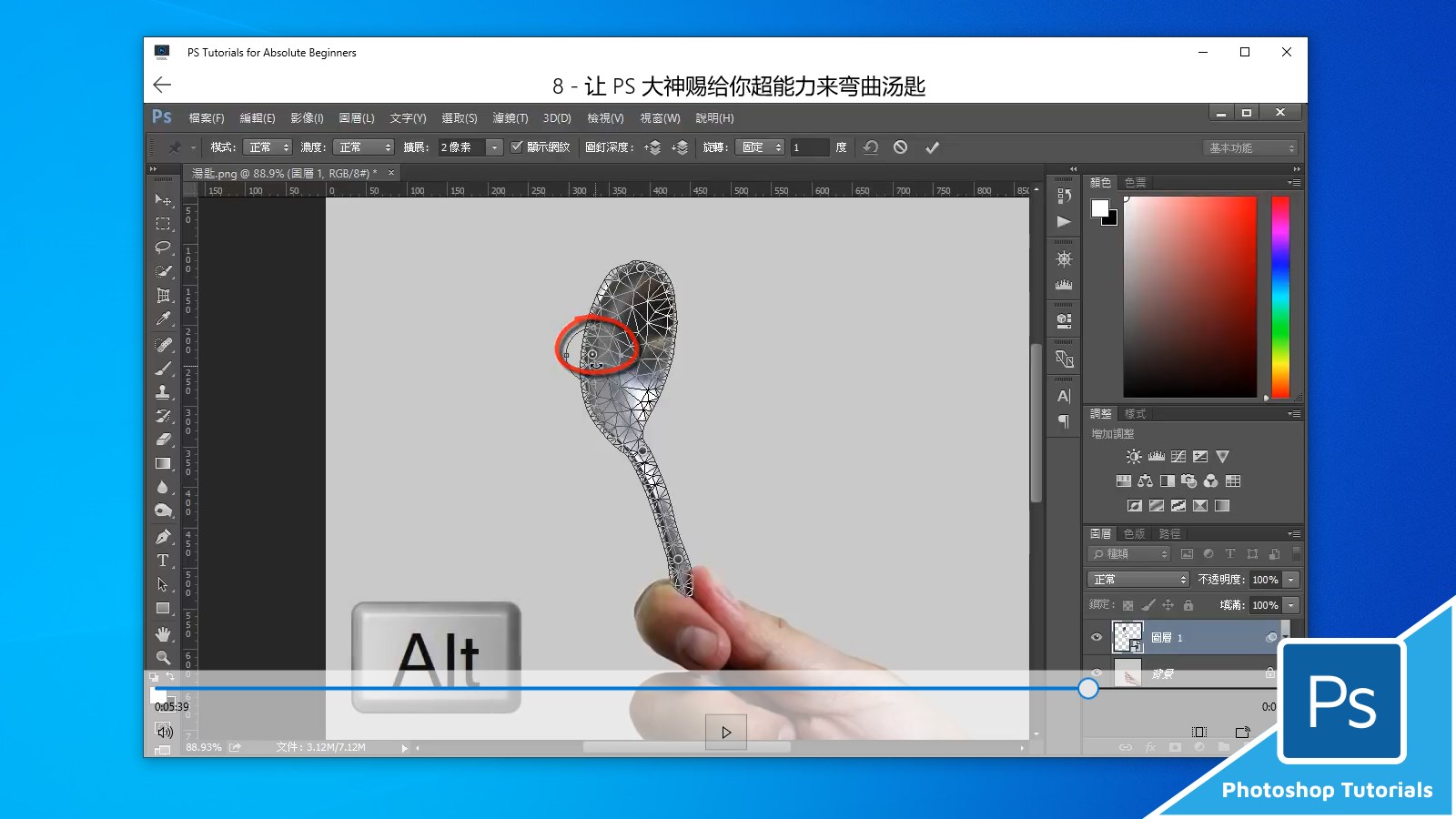Select the Lasso tool
This screenshot has width=1456, height=819.
tap(163, 248)
